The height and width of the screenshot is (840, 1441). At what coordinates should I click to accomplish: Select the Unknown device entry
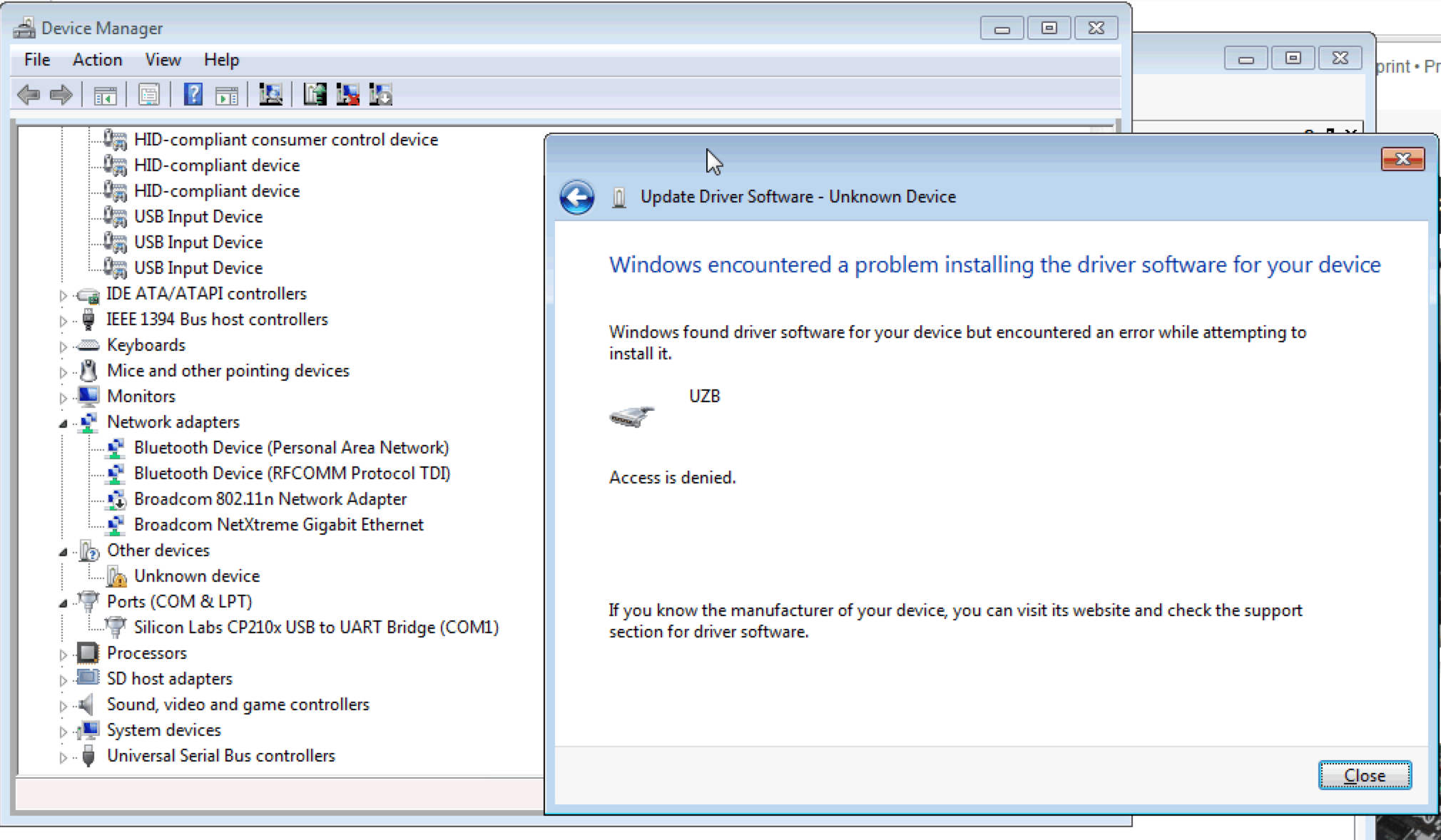pos(196,575)
